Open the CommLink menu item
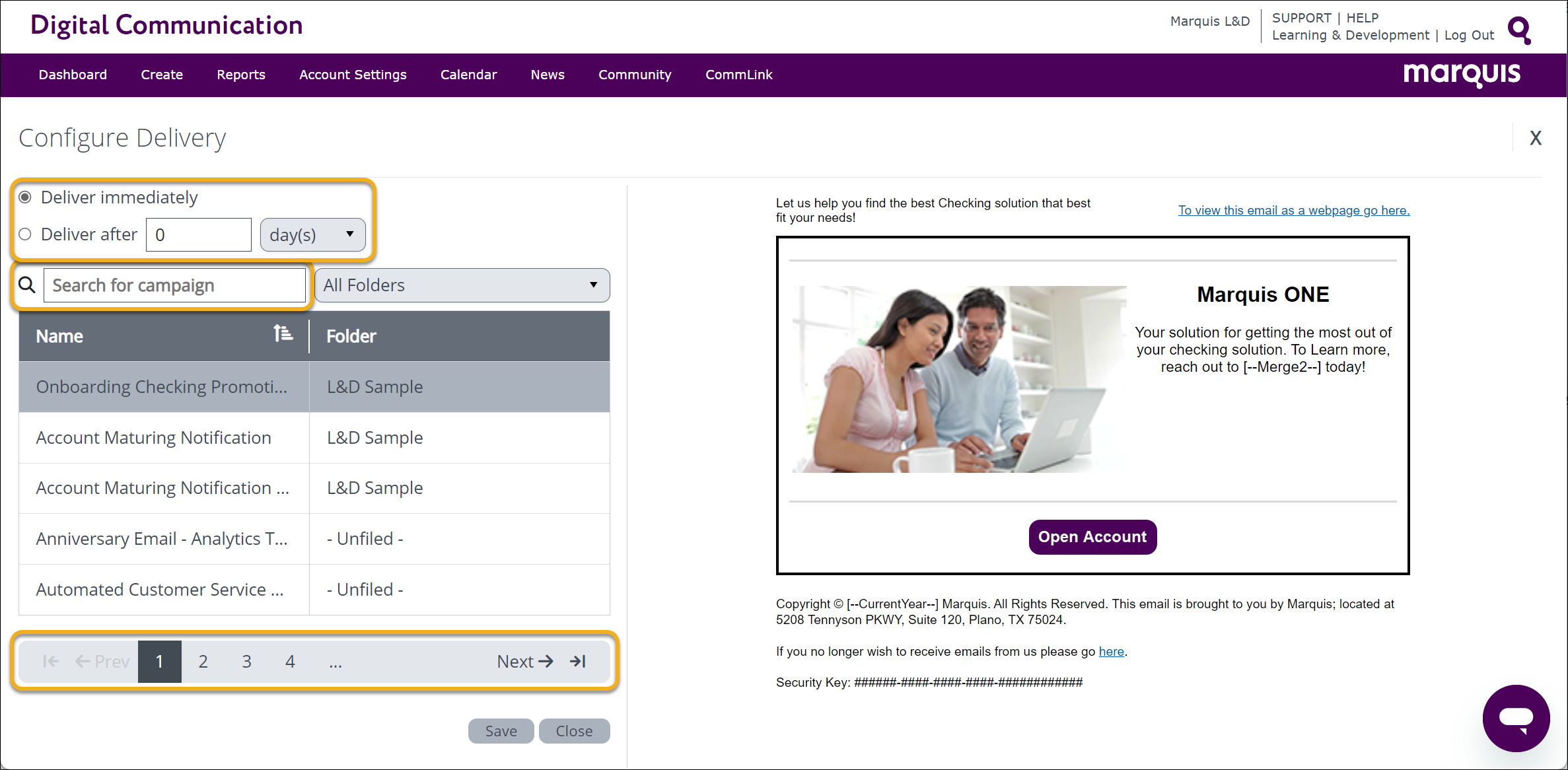1568x770 pixels. tap(738, 75)
